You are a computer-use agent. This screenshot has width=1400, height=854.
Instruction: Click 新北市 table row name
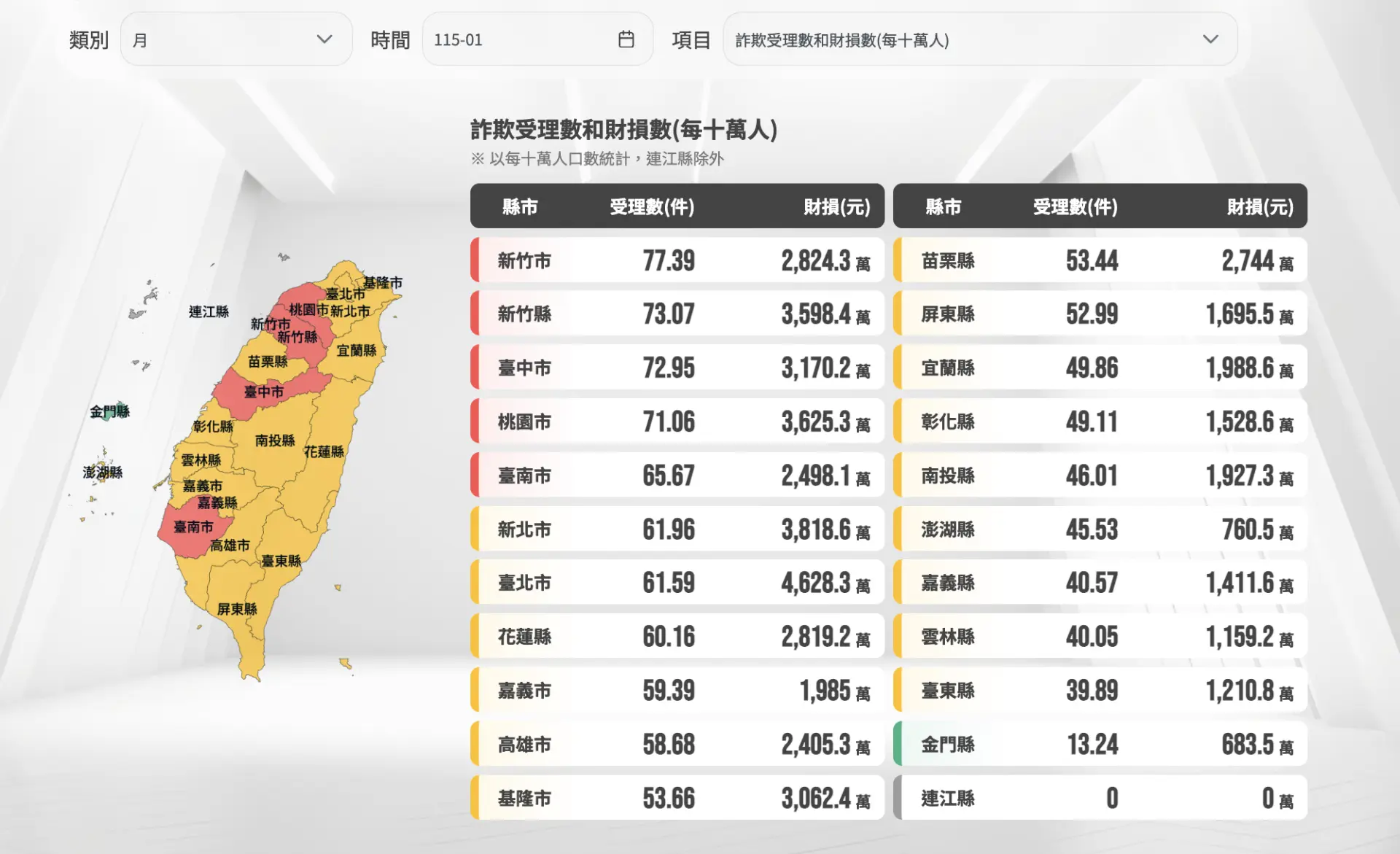coord(524,529)
